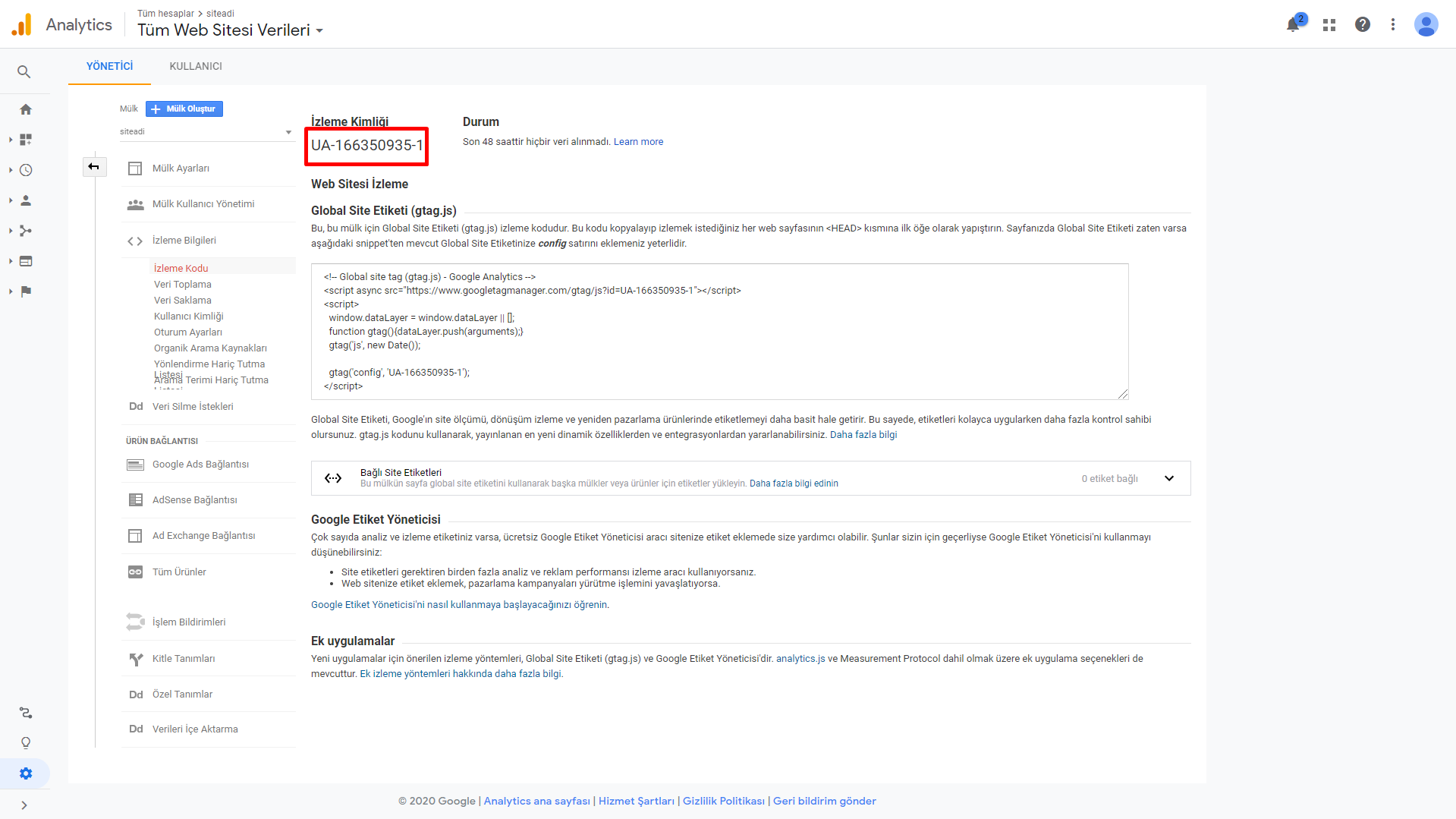This screenshot has height=819, width=1456.
Task: Open notifications bell icon
Action: [x=1294, y=24]
